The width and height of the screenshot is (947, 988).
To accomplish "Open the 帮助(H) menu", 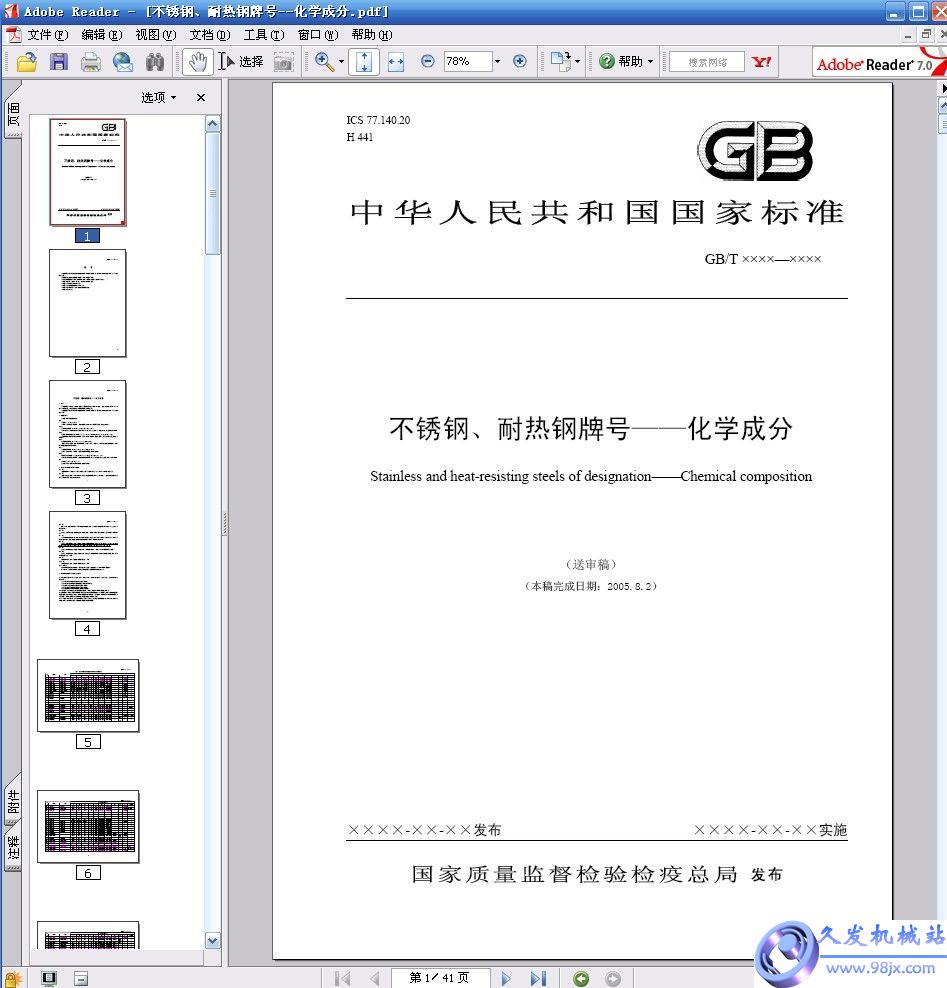I will tap(372, 35).
